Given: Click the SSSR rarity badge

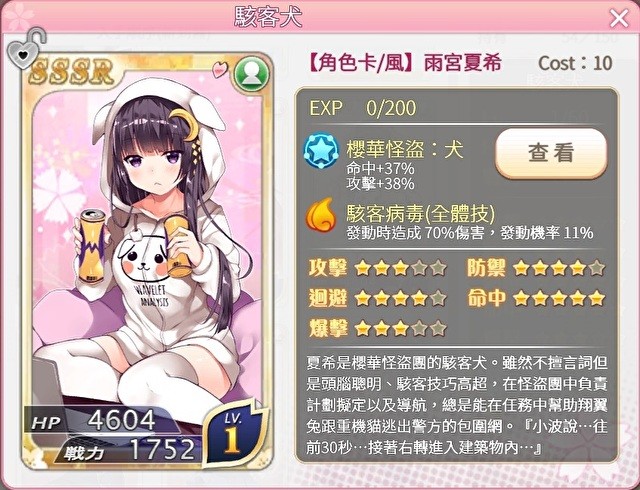Looking at the screenshot, I should [x=71, y=72].
